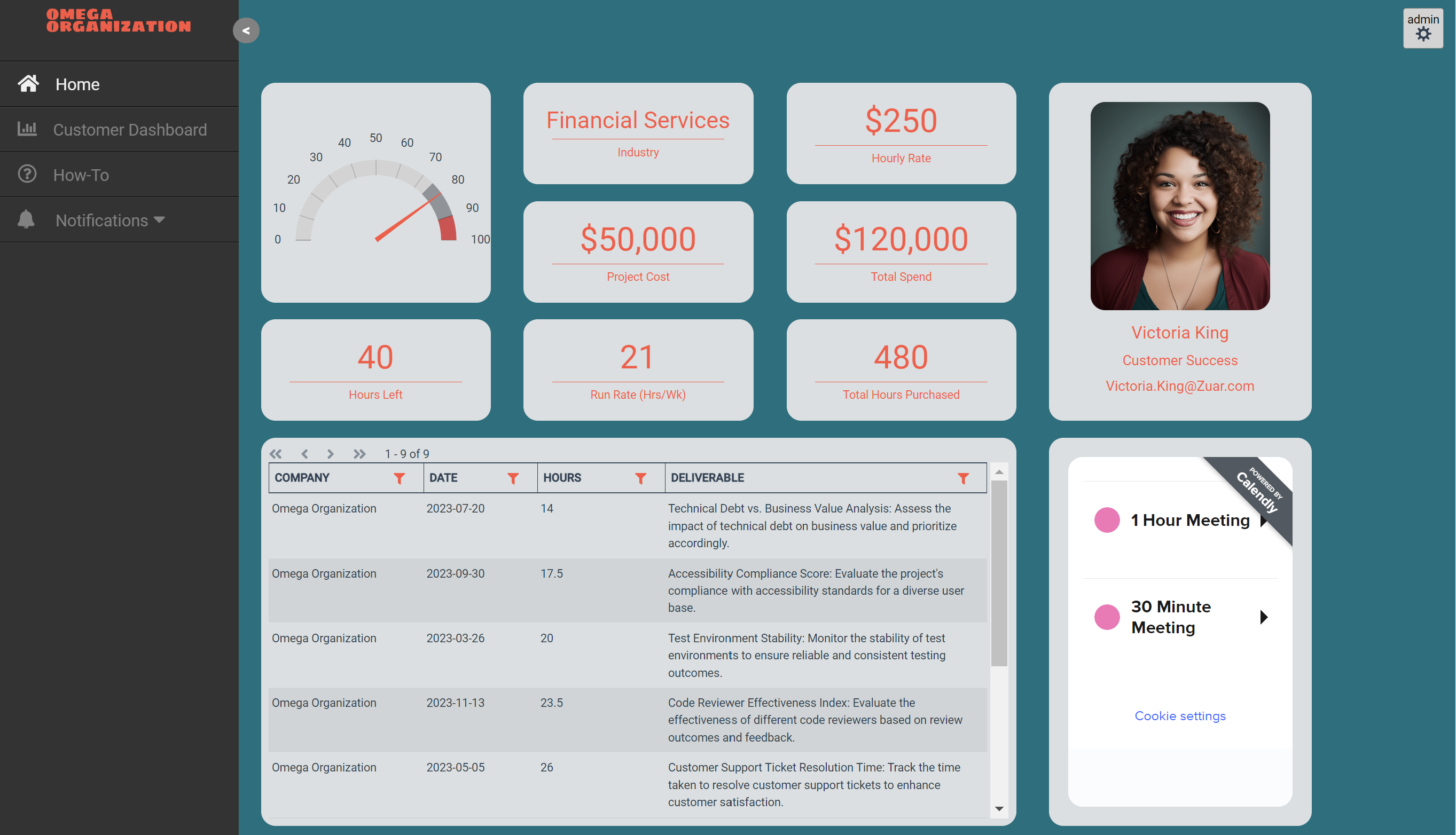Click the 30 Minute Meeting booking link
This screenshot has height=835, width=1456.
[1180, 617]
